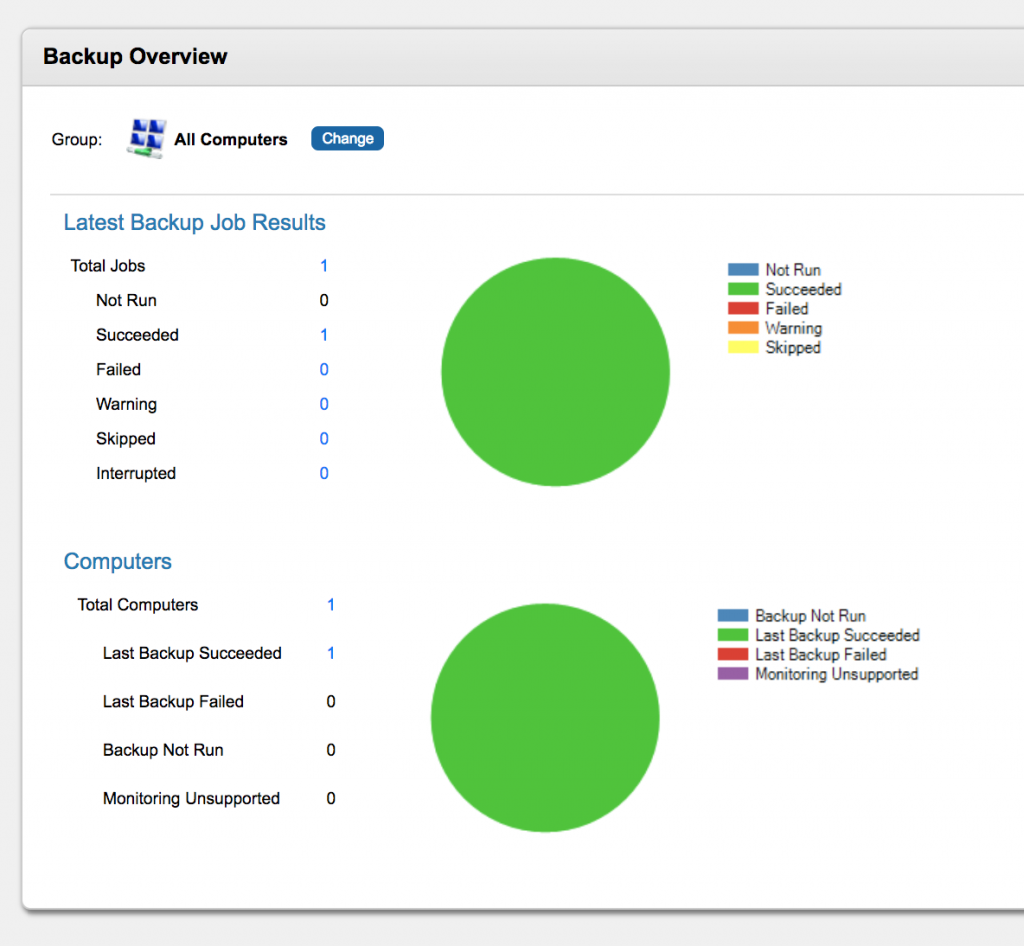Select the Latest Backup Job Results heading
This screenshot has width=1024, height=946.
pos(195,223)
